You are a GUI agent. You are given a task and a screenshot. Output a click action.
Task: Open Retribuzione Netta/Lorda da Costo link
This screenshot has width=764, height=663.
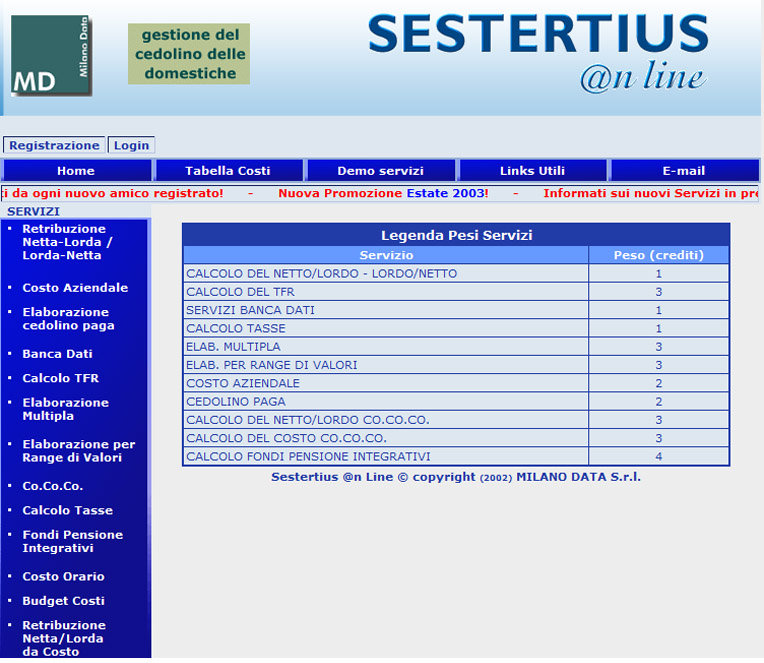(64, 638)
